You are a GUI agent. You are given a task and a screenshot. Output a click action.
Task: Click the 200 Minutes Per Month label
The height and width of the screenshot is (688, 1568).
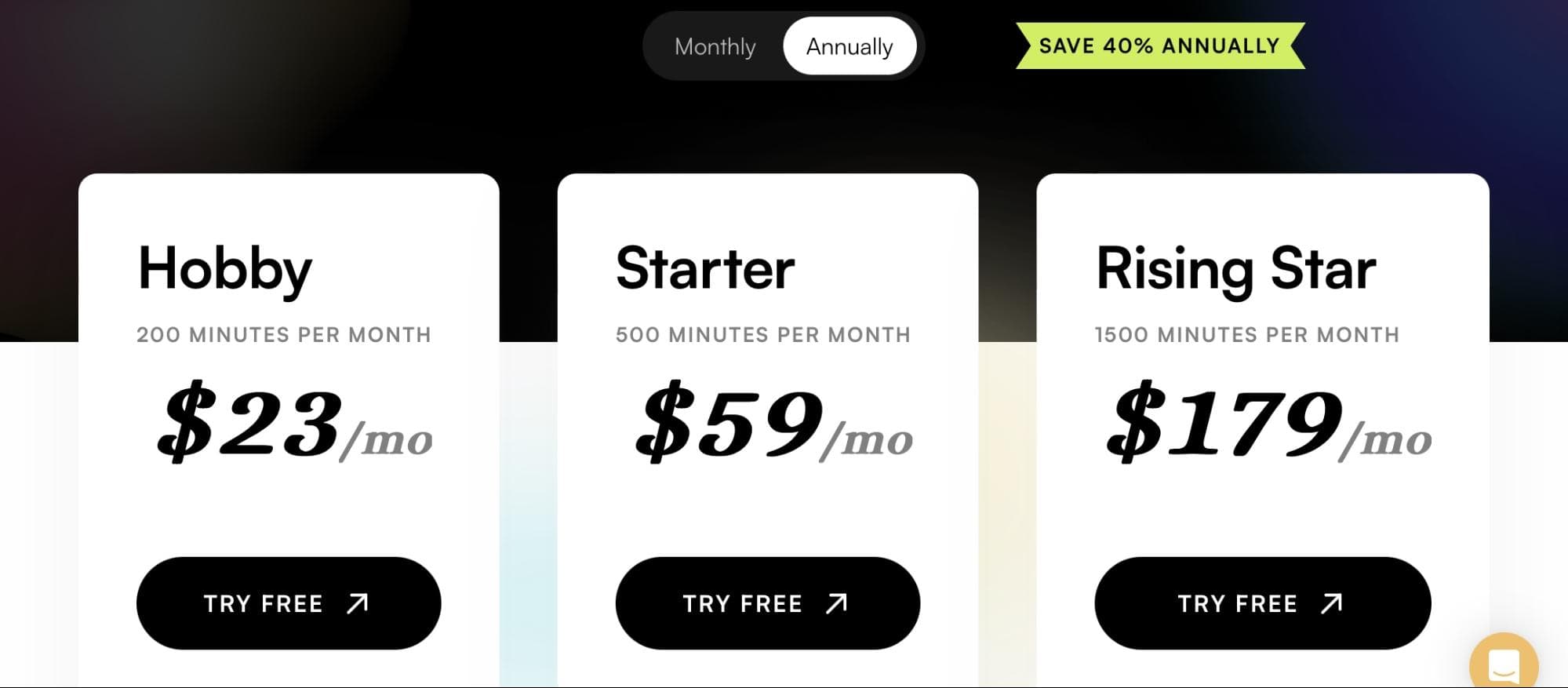(x=284, y=335)
